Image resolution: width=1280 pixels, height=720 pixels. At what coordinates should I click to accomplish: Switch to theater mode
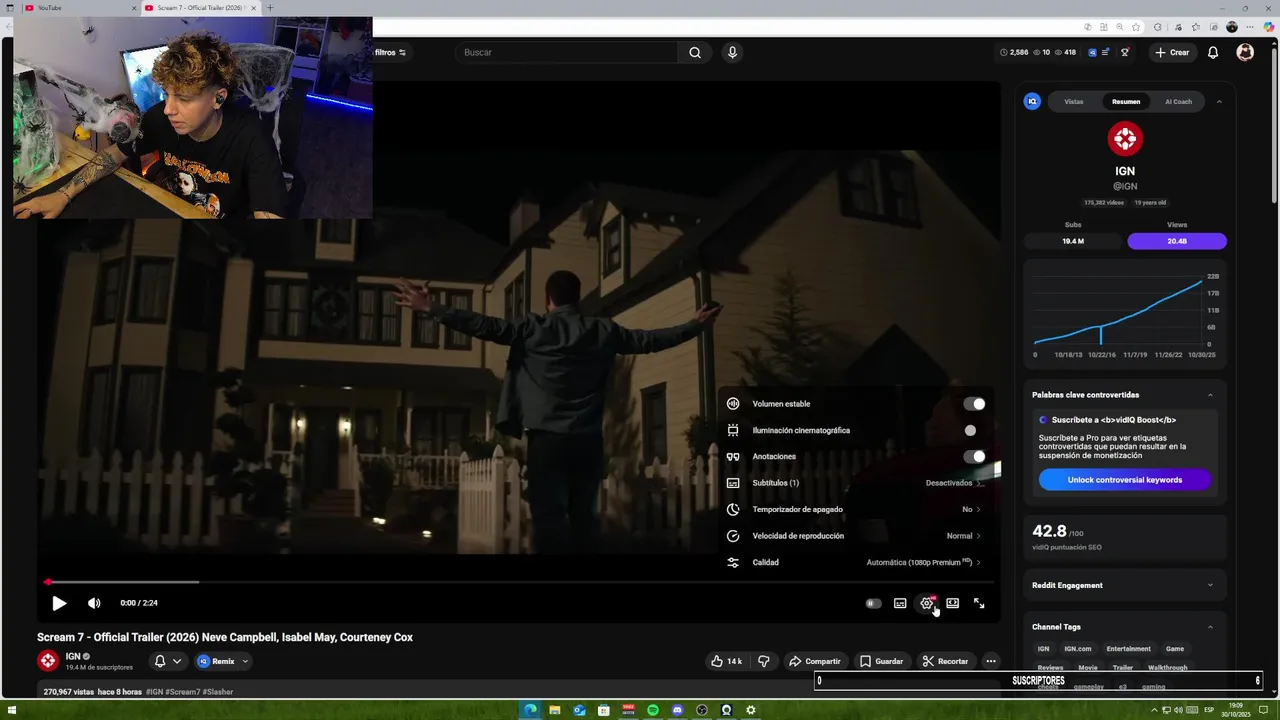tap(953, 603)
